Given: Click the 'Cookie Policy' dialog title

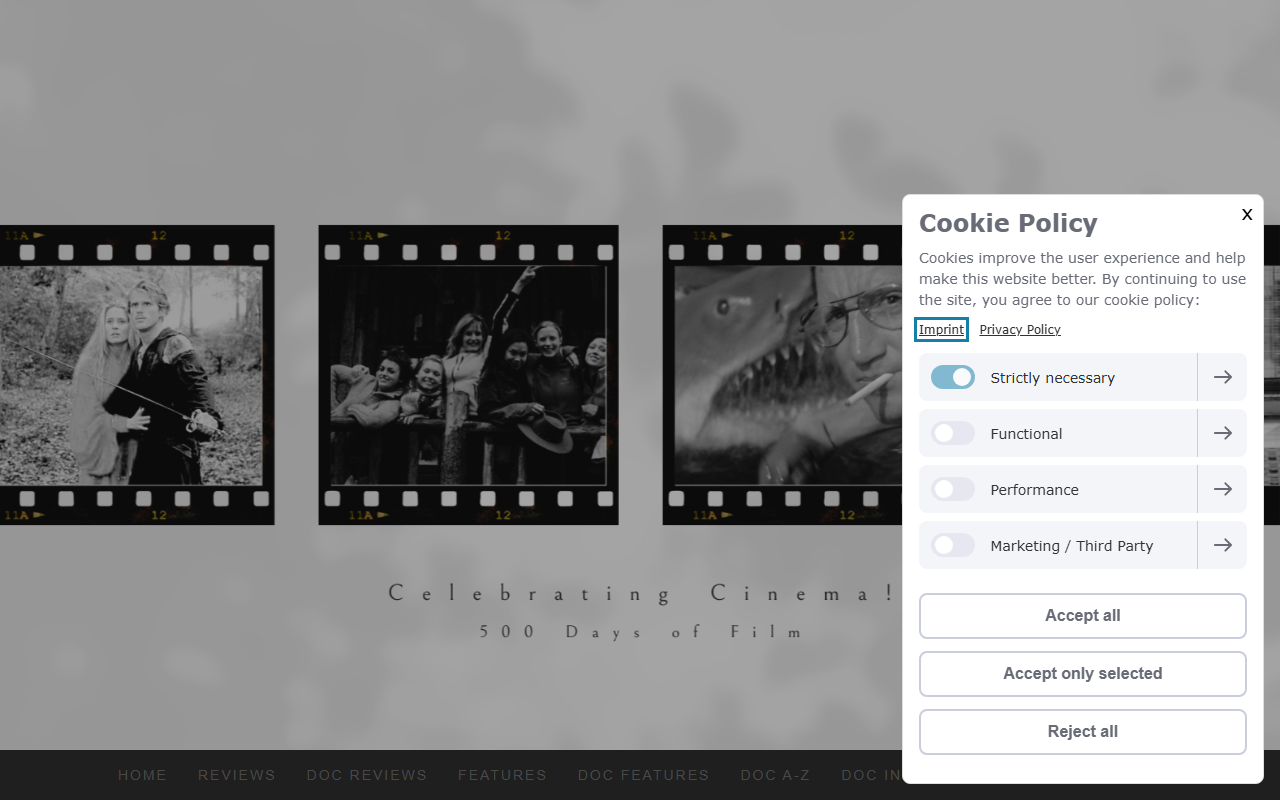Looking at the screenshot, I should coord(1008,223).
